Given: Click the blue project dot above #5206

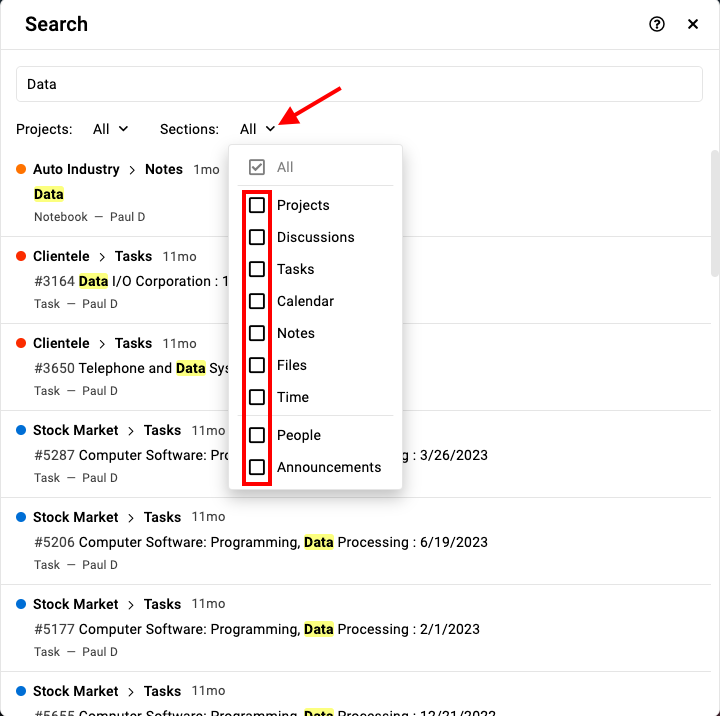Looking at the screenshot, I should click(21, 517).
